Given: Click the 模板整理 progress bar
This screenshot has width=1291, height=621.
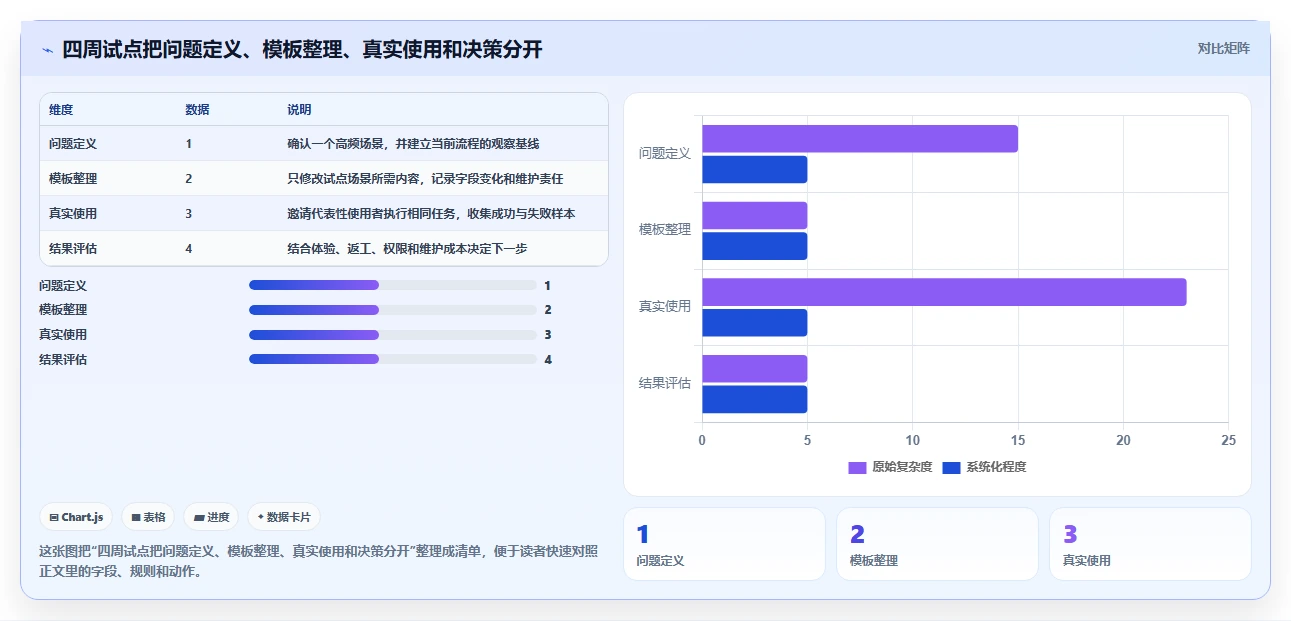Looking at the screenshot, I should (x=393, y=310).
